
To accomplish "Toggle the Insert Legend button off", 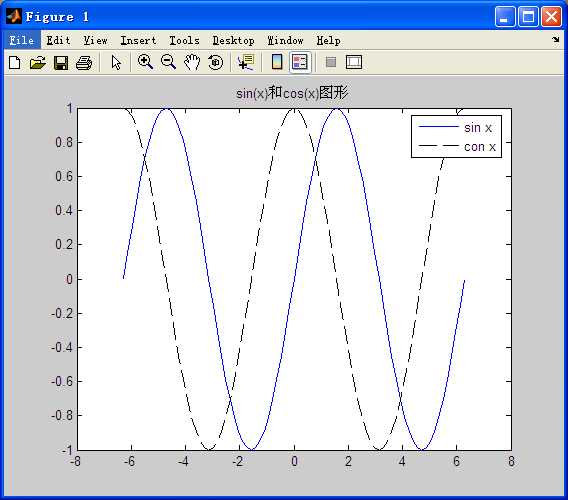I will point(300,62).
